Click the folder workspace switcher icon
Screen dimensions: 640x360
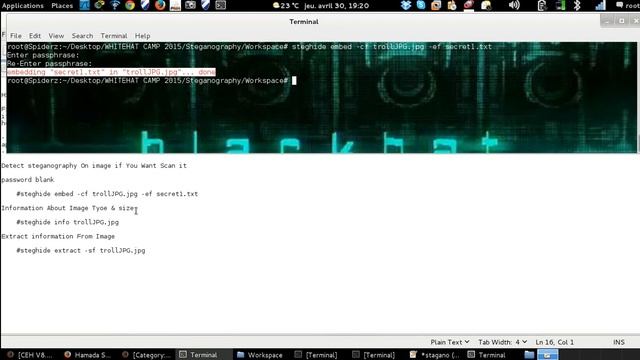[x=529, y=355]
